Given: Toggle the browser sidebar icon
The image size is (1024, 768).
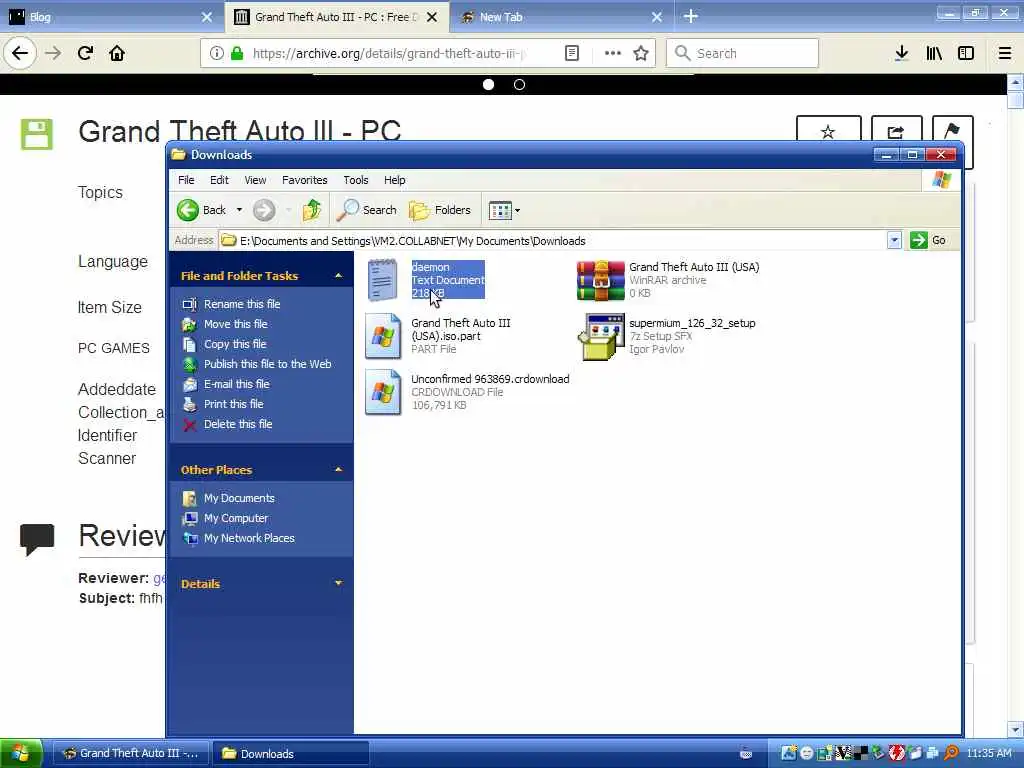Looking at the screenshot, I should pyautogui.click(x=966, y=53).
